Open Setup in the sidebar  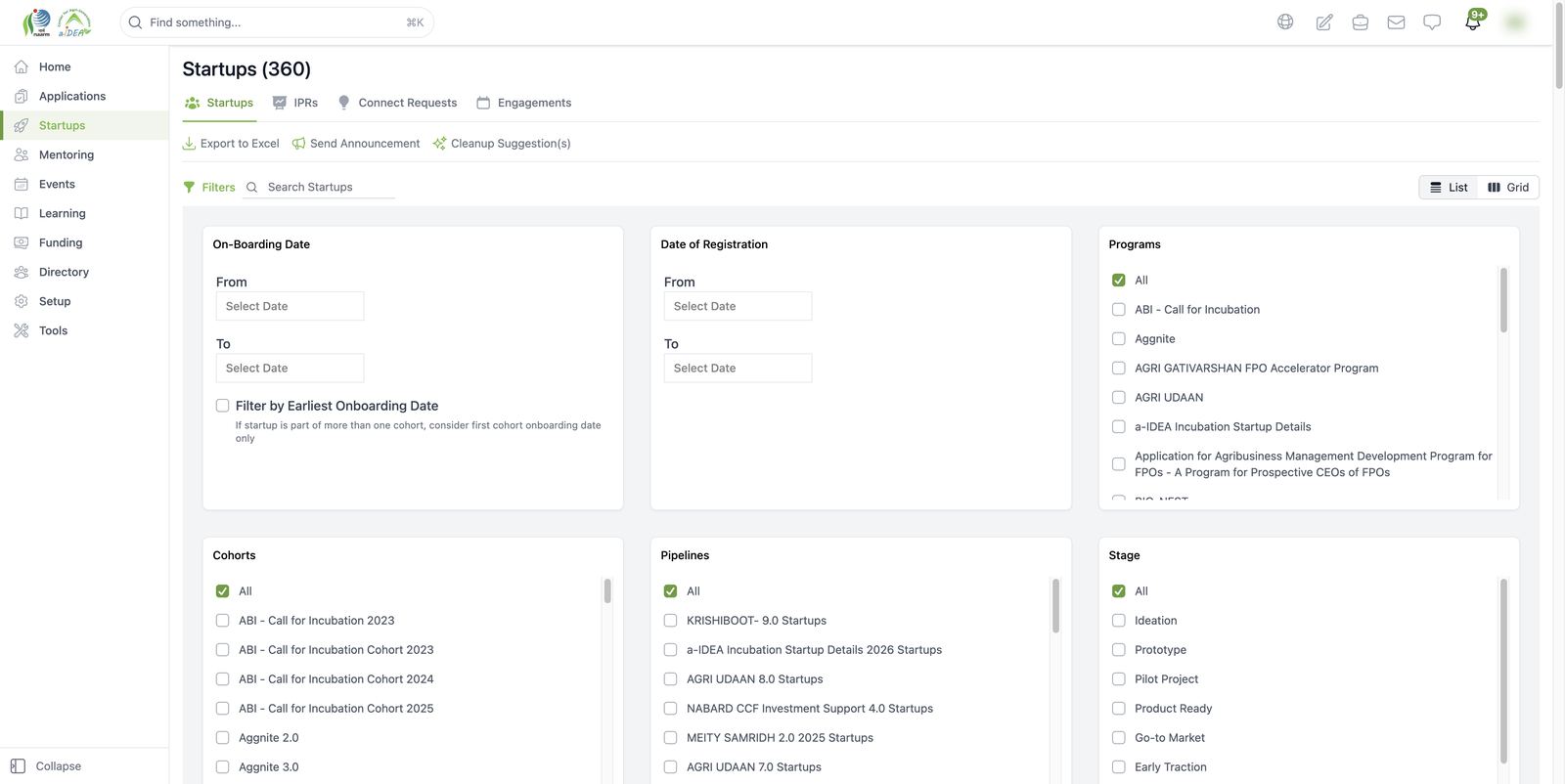click(x=84, y=301)
